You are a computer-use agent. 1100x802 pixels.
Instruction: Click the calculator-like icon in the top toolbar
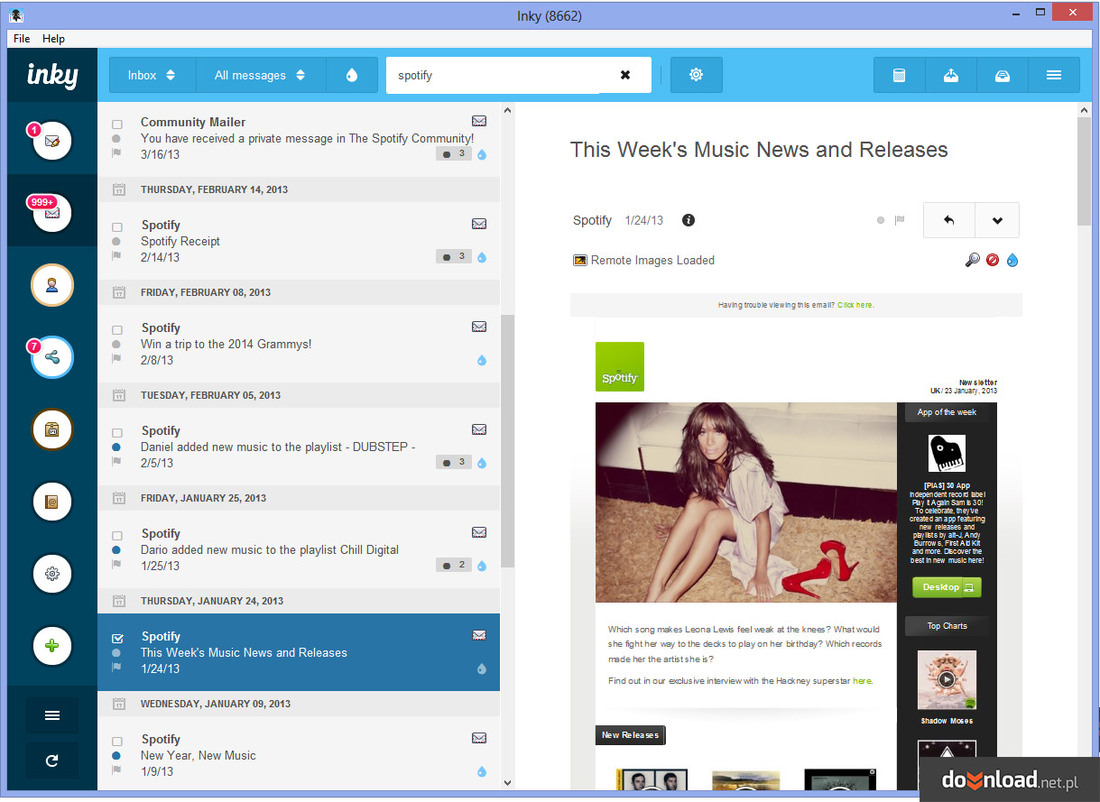pyautogui.click(x=899, y=75)
